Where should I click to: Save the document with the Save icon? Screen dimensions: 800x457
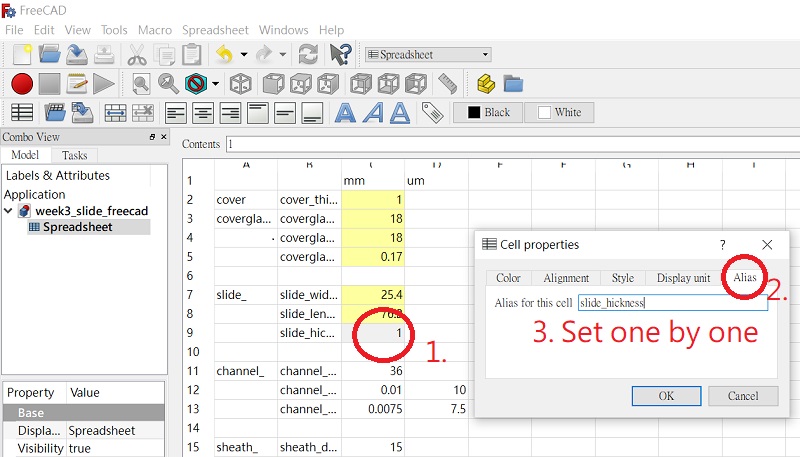[x=77, y=54]
